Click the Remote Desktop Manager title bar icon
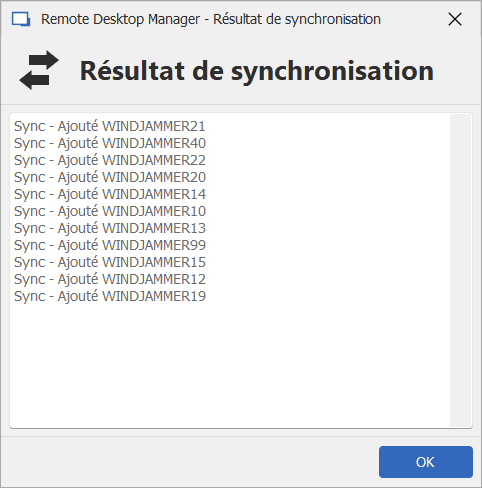482x488 pixels. coord(21,19)
